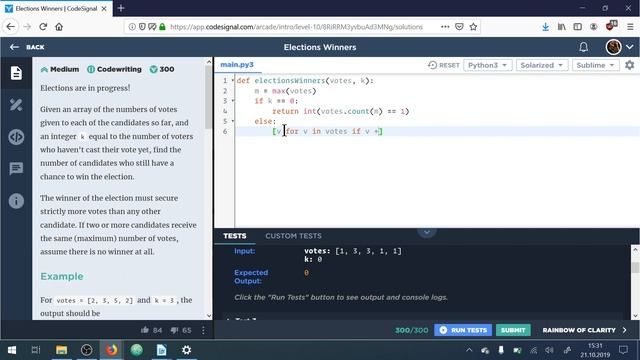
Task: Expand the user avatar menu chevron
Action: click(630, 47)
